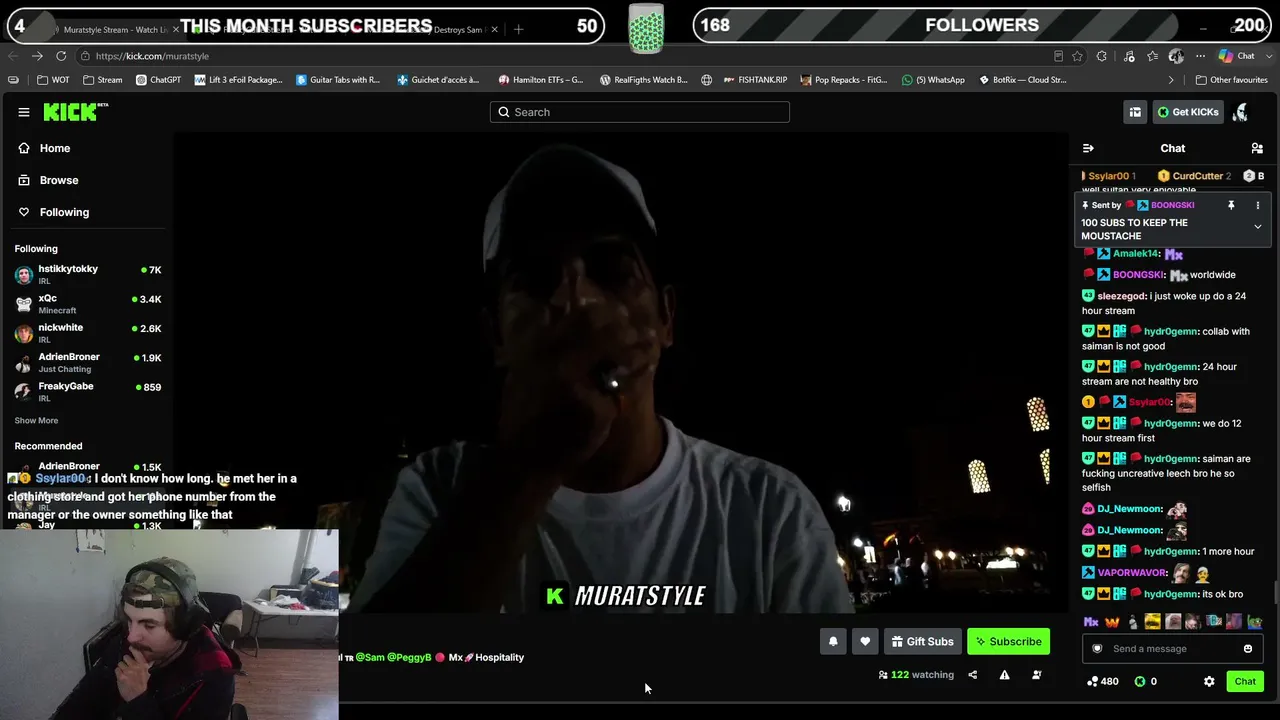Screen dimensions: 1280x720
Task: Open Stream bookmark folder
Action: coord(103,80)
